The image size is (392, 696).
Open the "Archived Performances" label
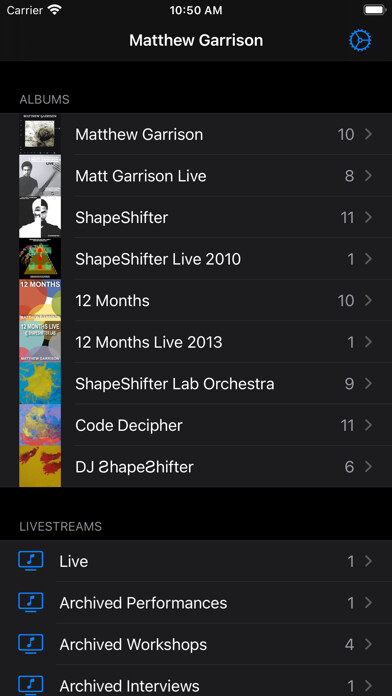(x=143, y=603)
